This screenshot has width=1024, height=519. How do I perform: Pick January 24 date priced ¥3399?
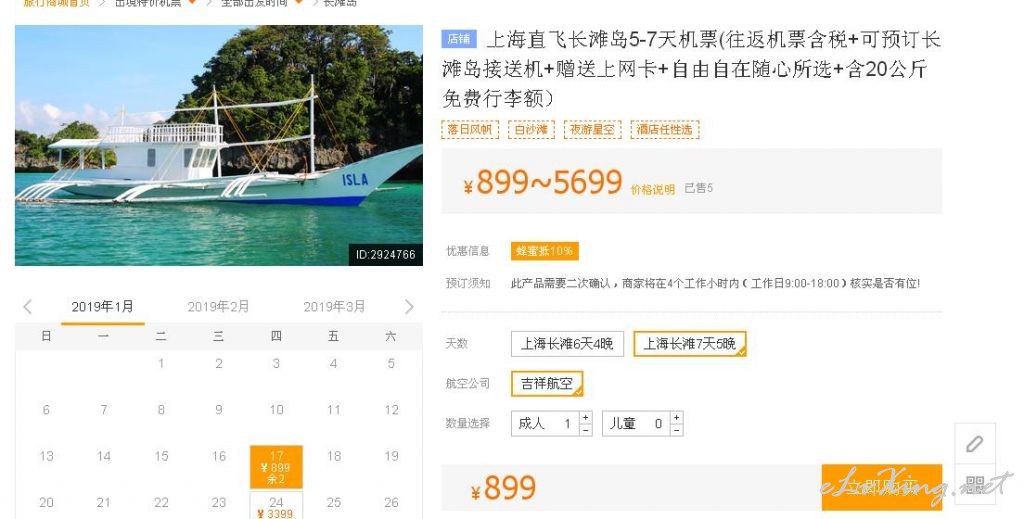pos(276,506)
